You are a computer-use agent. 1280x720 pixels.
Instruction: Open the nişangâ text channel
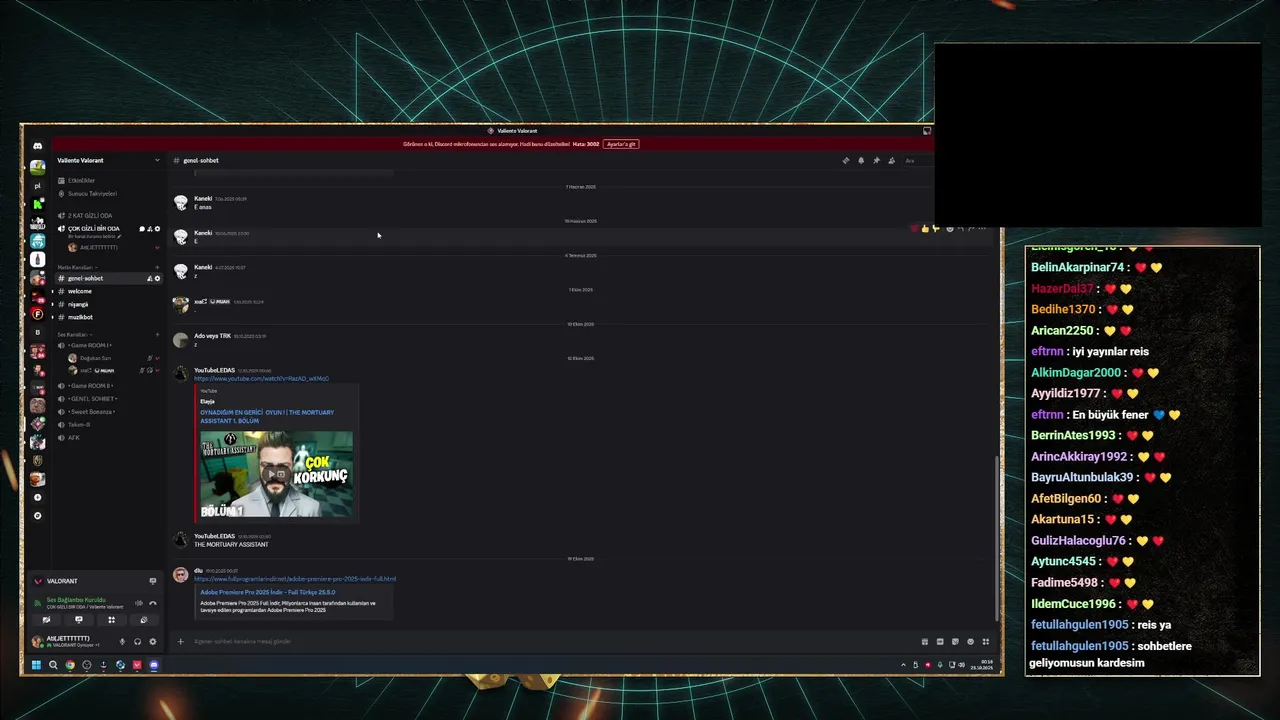click(108, 304)
